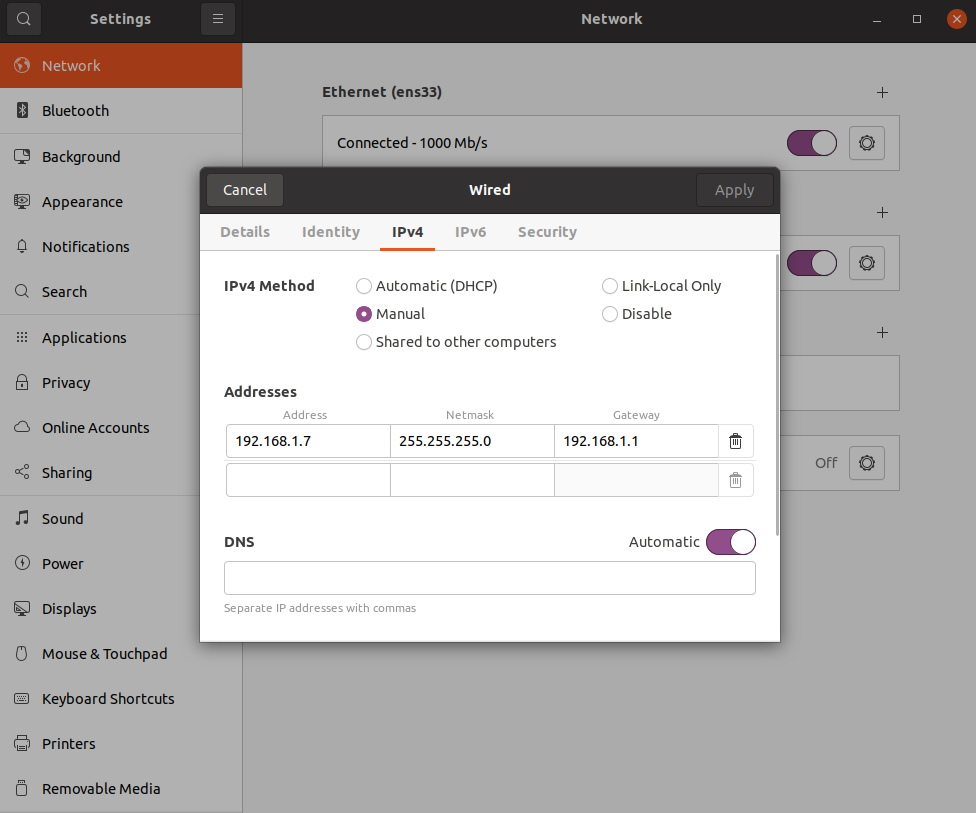The height and width of the screenshot is (813, 976).
Task: Click the DNS servers input field
Action: pos(490,578)
